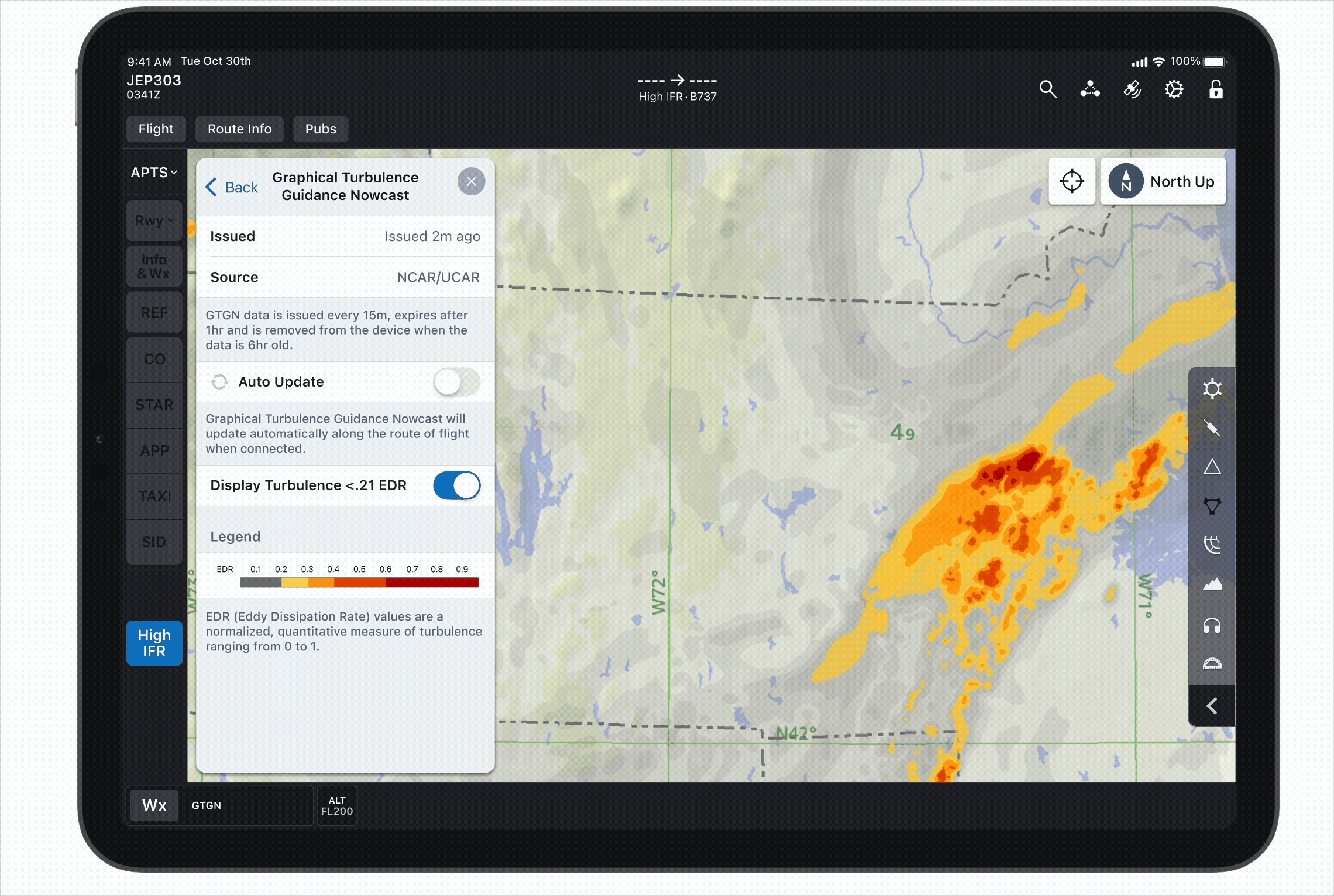Tap the satellite connectivity icon
The height and width of the screenshot is (896, 1334).
(x=1132, y=89)
